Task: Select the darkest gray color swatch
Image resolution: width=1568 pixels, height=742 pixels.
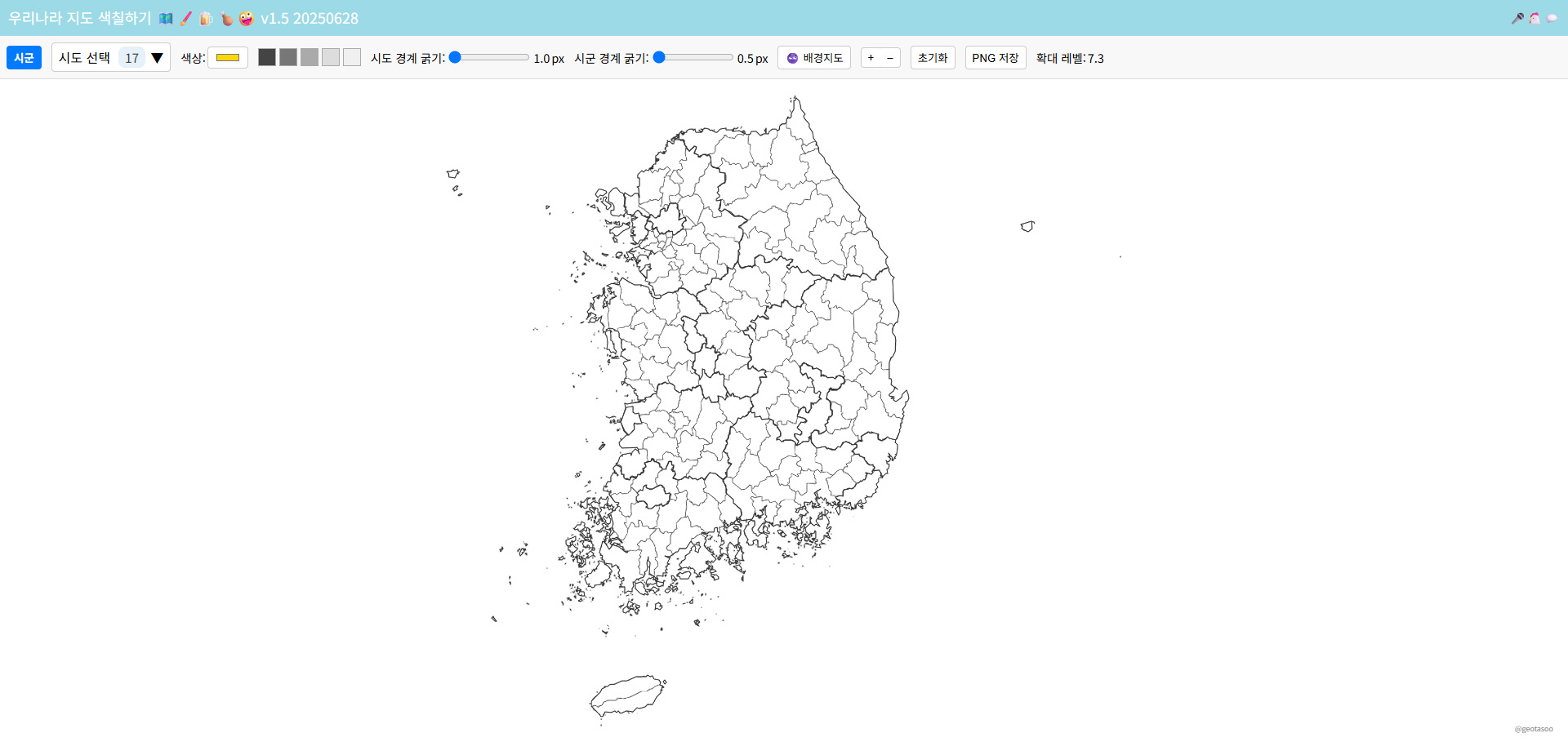Action: 267,57
